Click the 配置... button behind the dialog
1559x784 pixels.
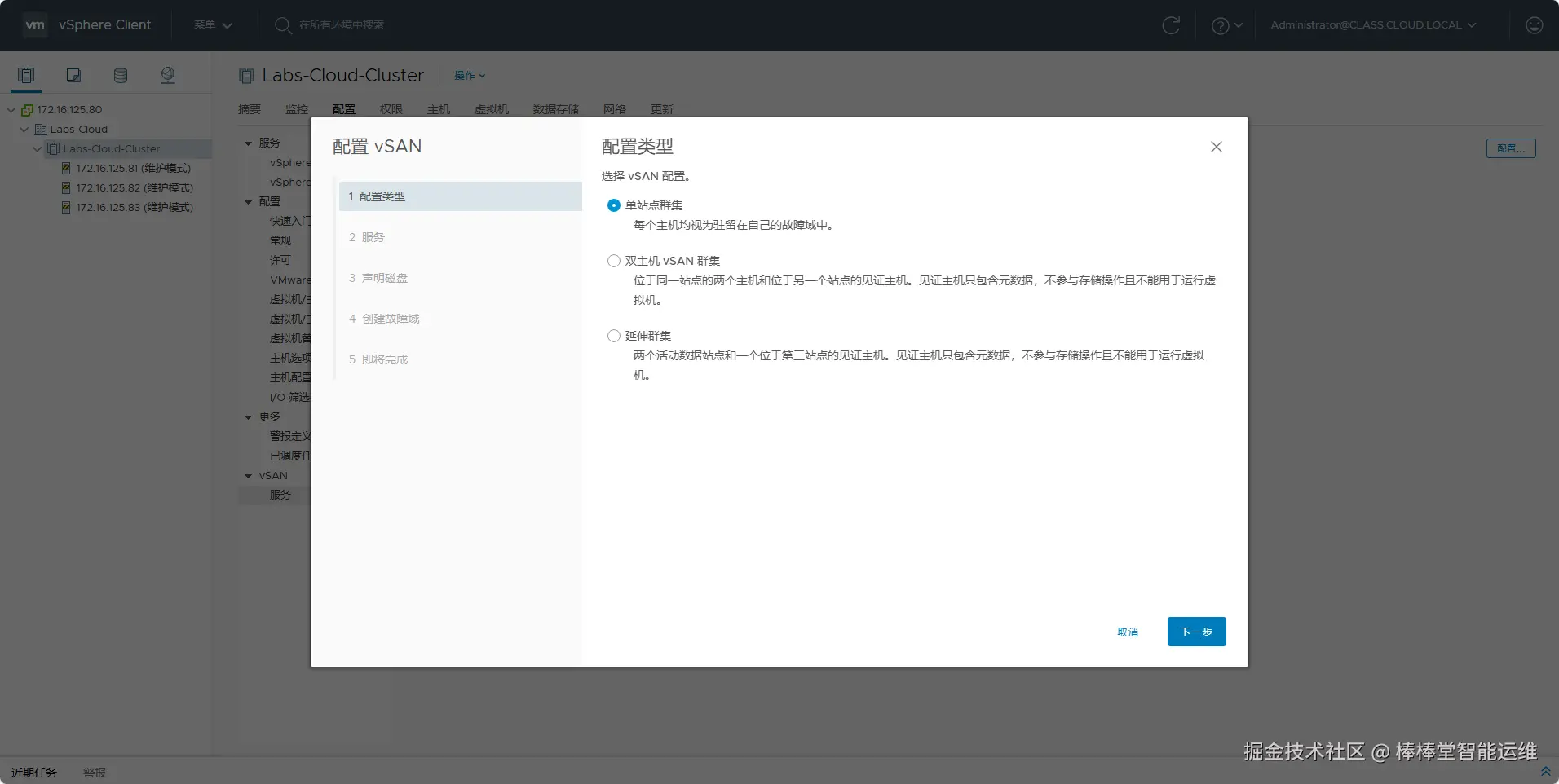coord(1511,148)
